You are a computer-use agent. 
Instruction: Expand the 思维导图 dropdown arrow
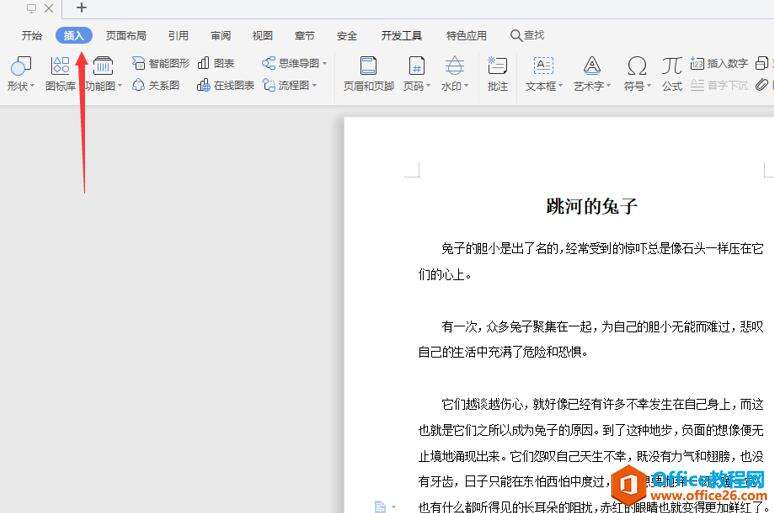[x=324, y=63]
